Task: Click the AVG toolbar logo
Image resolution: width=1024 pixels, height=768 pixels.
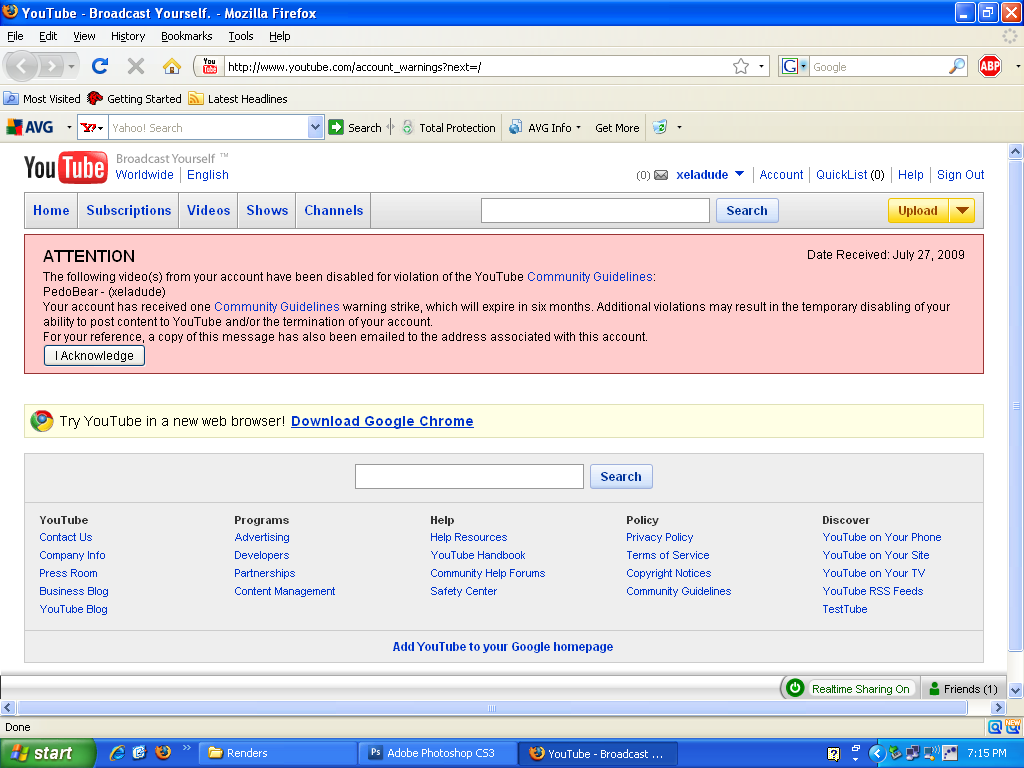Action: point(30,128)
